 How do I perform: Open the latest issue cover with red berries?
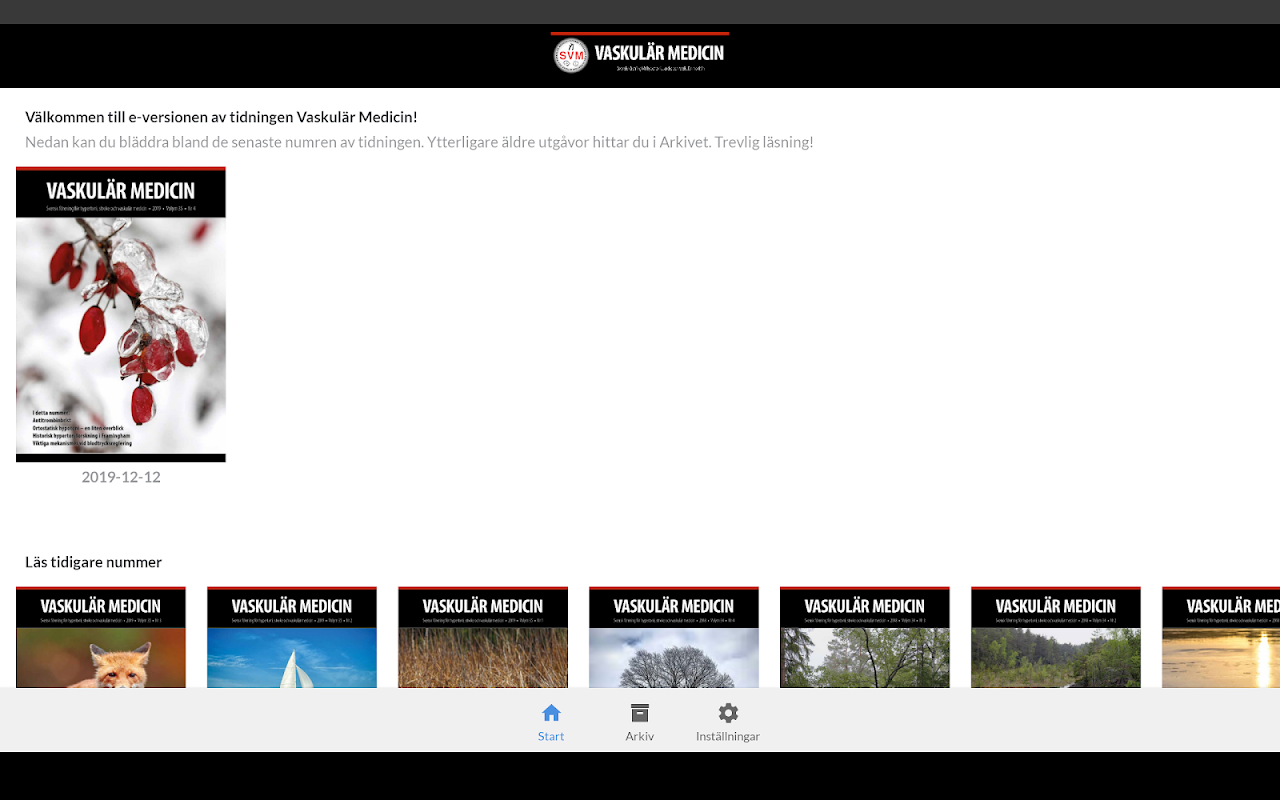coord(121,314)
